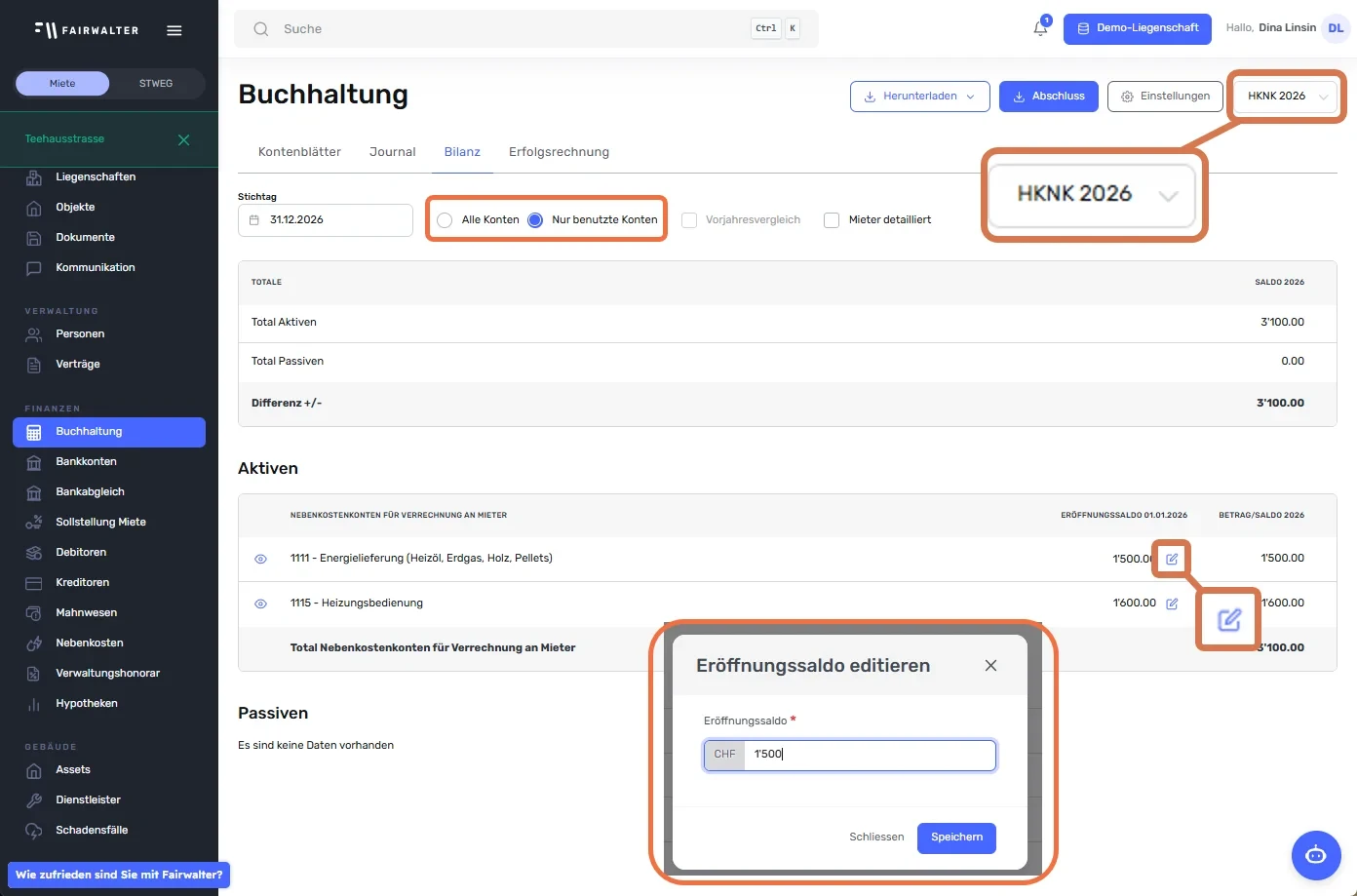Open the Stichtag date picker
This screenshot has width=1357, height=896.
click(x=326, y=220)
